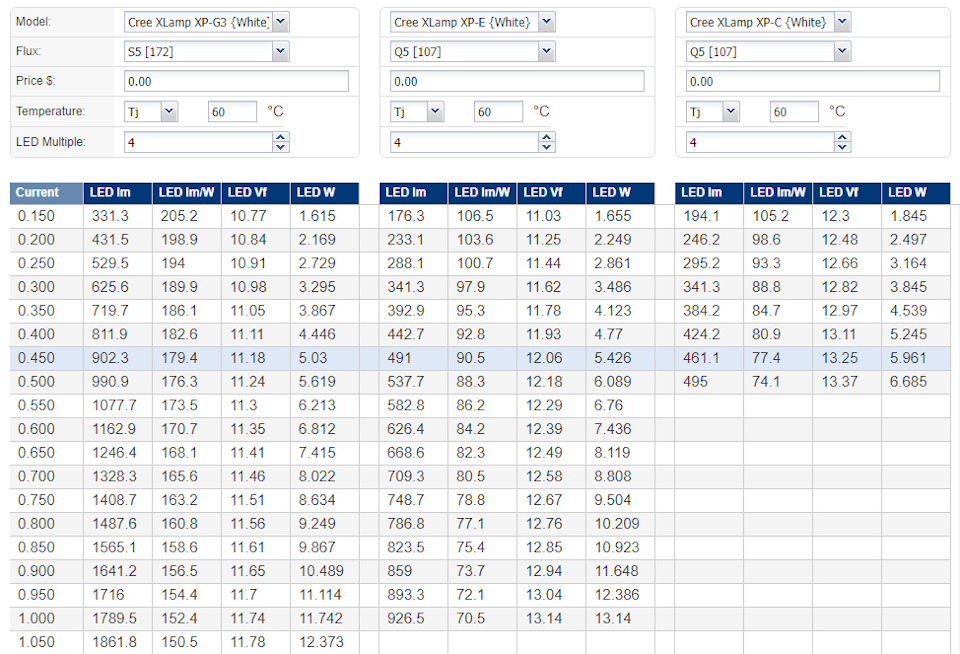Click XP-C wattage value 6.685
960x654 pixels.
tap(908, 382)
